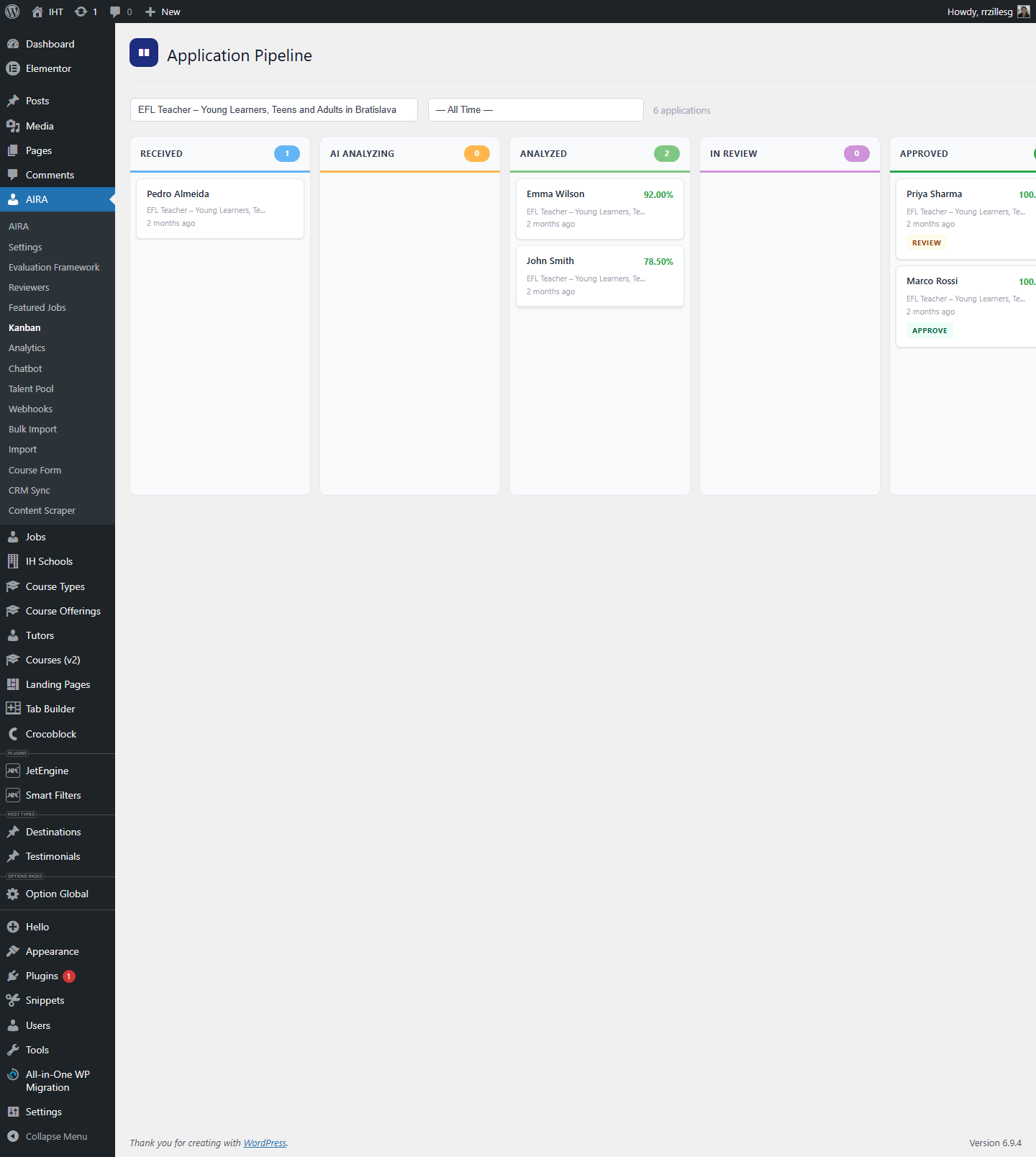Open the comments bubble icon in admin bar

115,12
